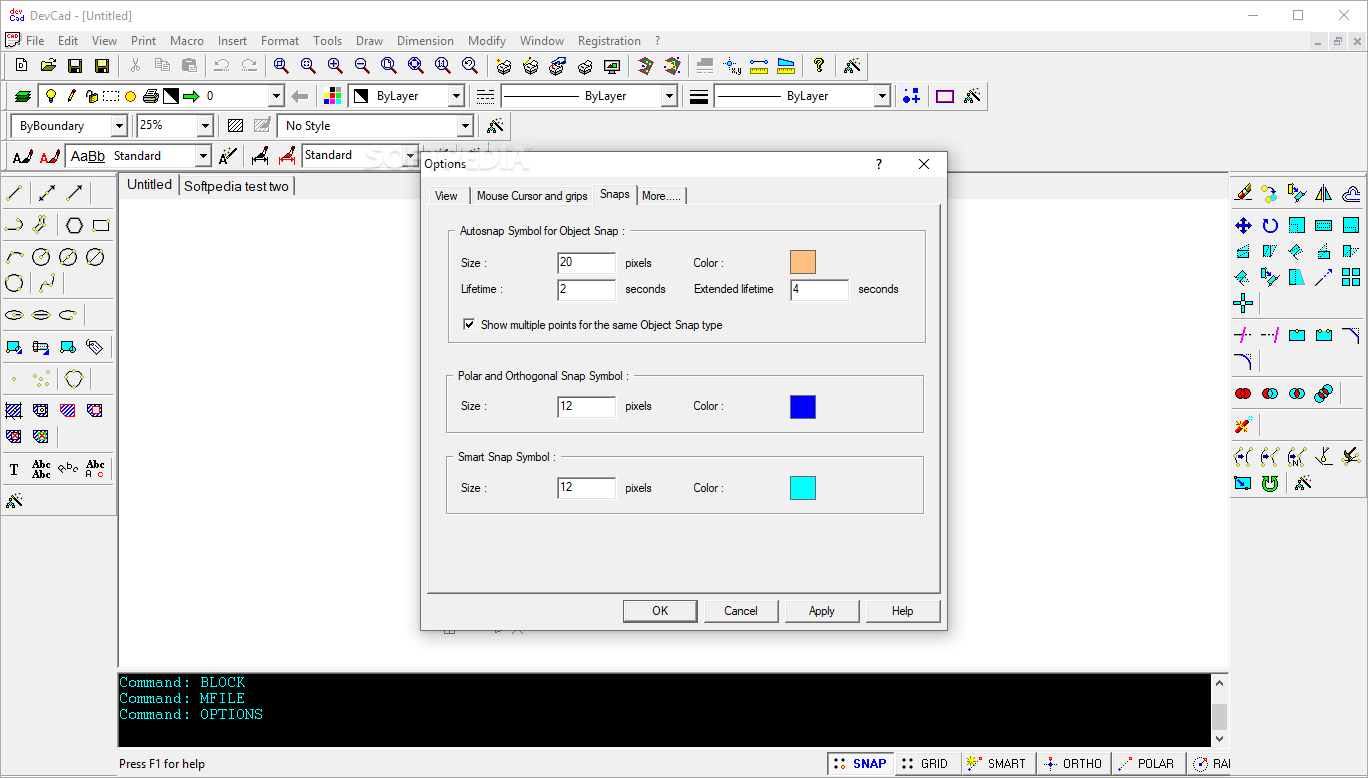Select the Spline curve tool

point(47,283)
